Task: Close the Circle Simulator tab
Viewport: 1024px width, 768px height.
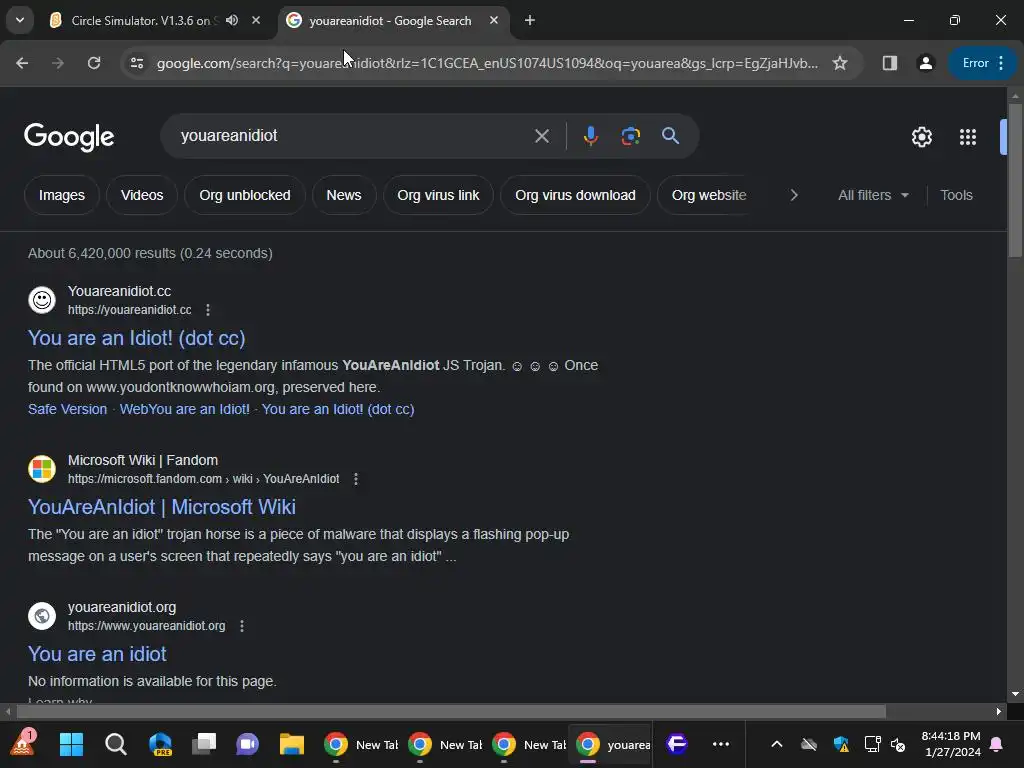Action: tap(256, 20)
